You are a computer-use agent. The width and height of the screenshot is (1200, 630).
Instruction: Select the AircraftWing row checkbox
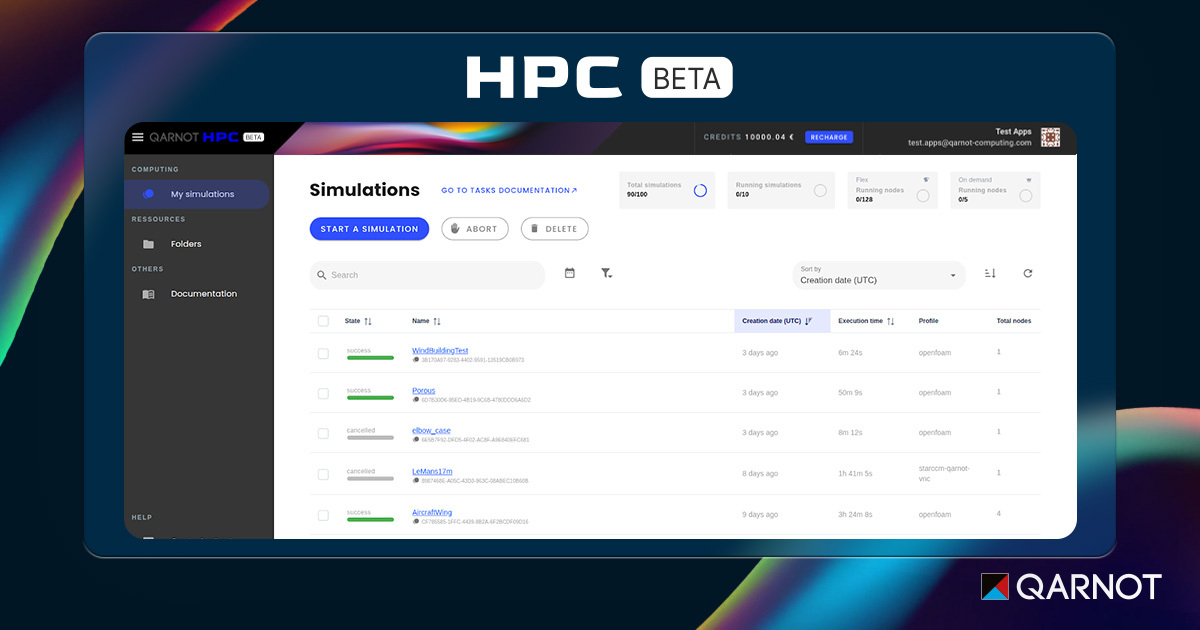(323, 516)
